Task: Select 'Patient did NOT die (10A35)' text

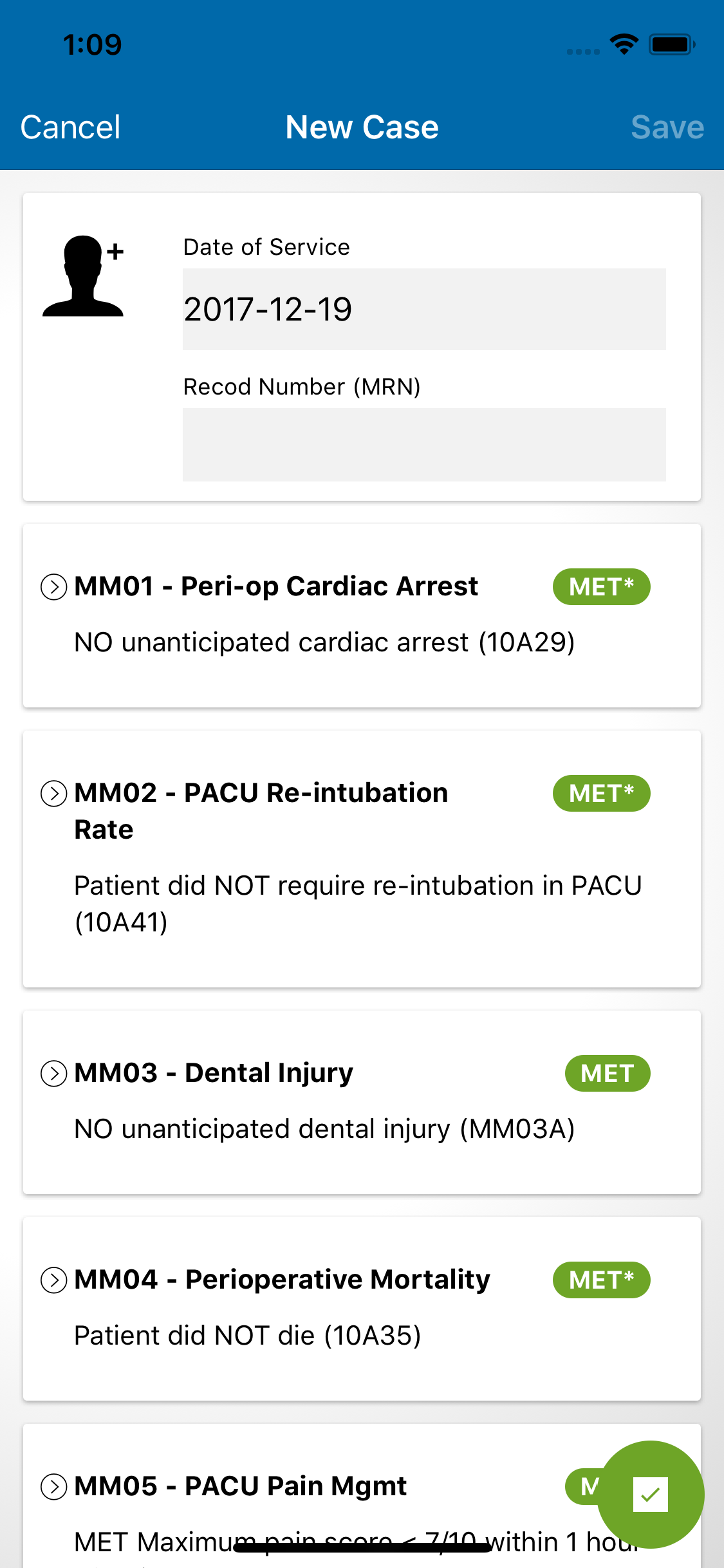Action: 248,1336
